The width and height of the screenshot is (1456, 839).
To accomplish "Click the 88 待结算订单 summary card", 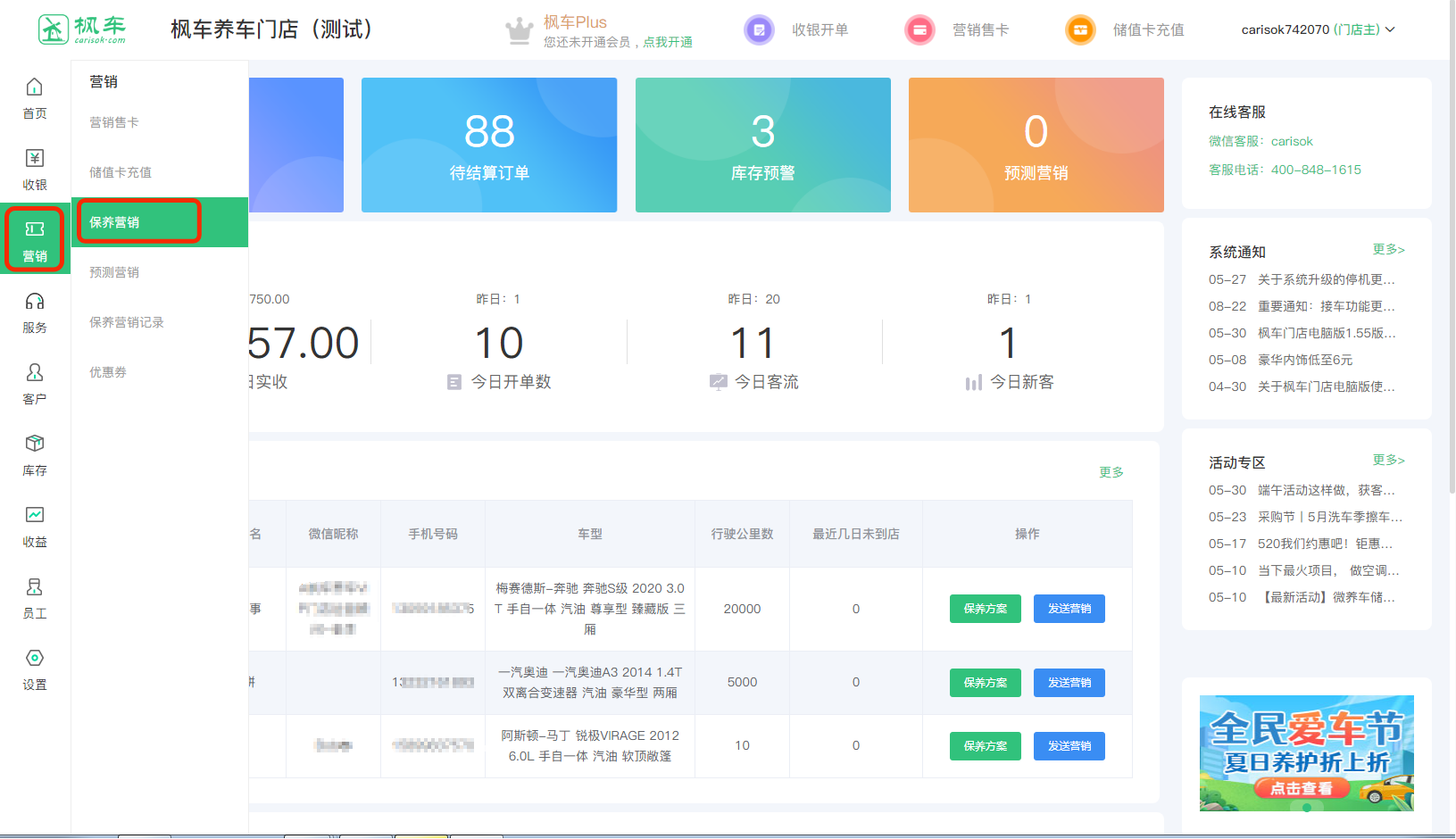I will (x=489, y=145).
